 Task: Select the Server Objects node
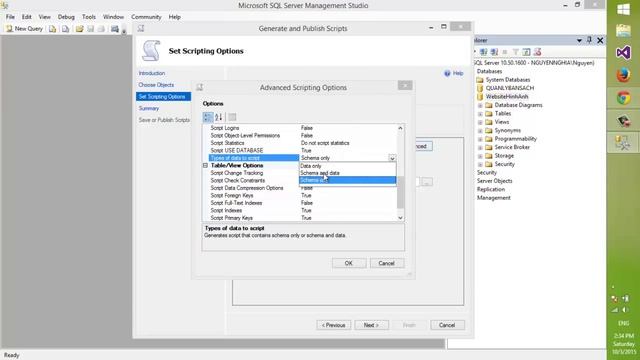point(494,181)
